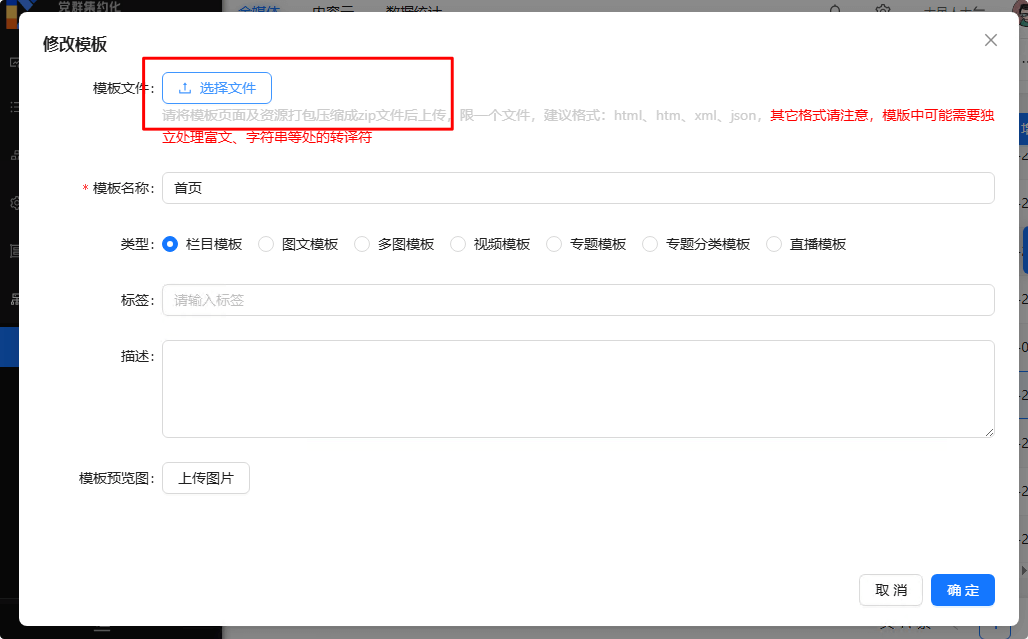Click the 选择文件 upload button
The image size is (1028, 639).
click(x=217, y=88)
